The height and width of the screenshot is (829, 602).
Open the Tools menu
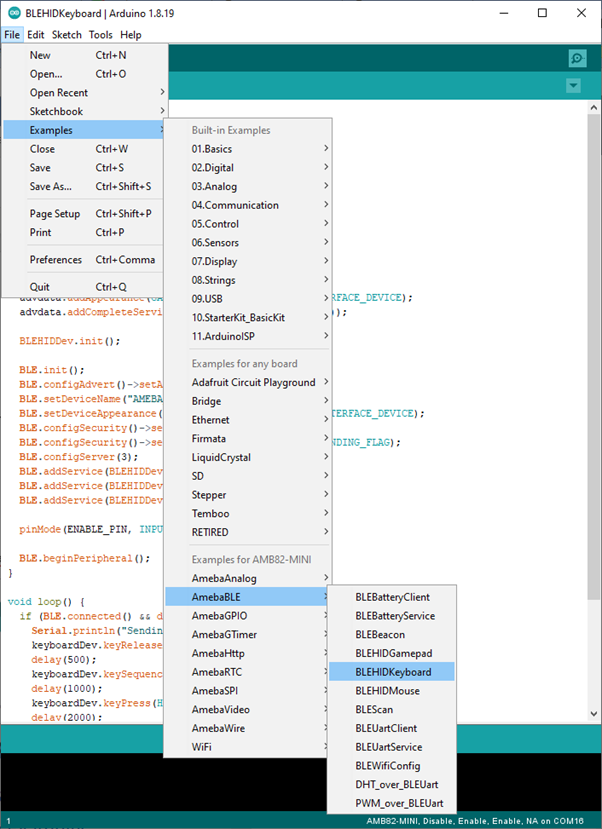(x=100, y=35)
